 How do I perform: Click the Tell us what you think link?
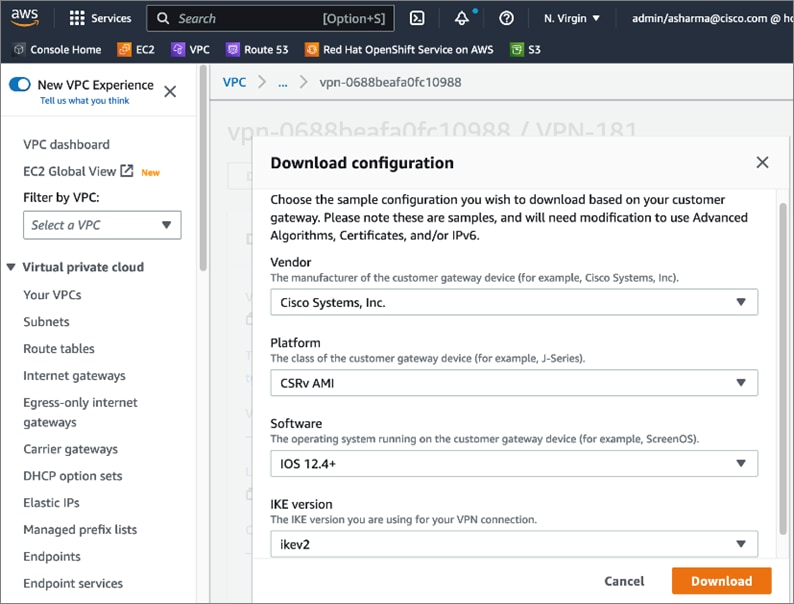click(85, 100)
